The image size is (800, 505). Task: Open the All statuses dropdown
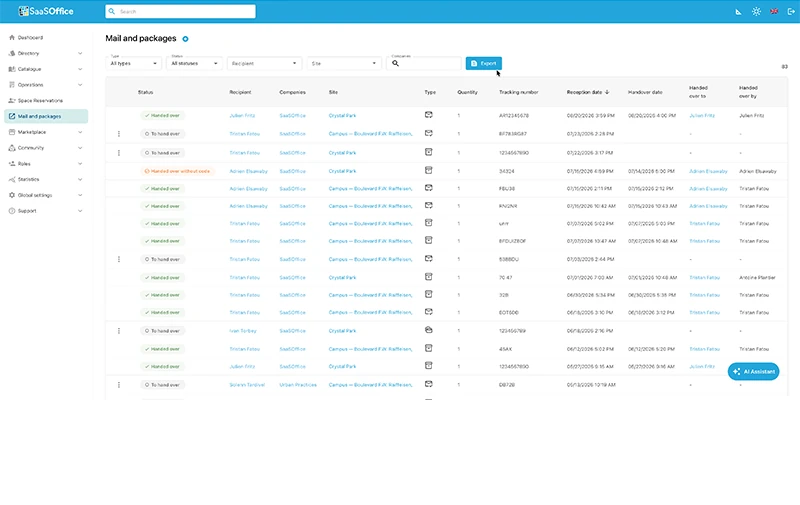194,63
